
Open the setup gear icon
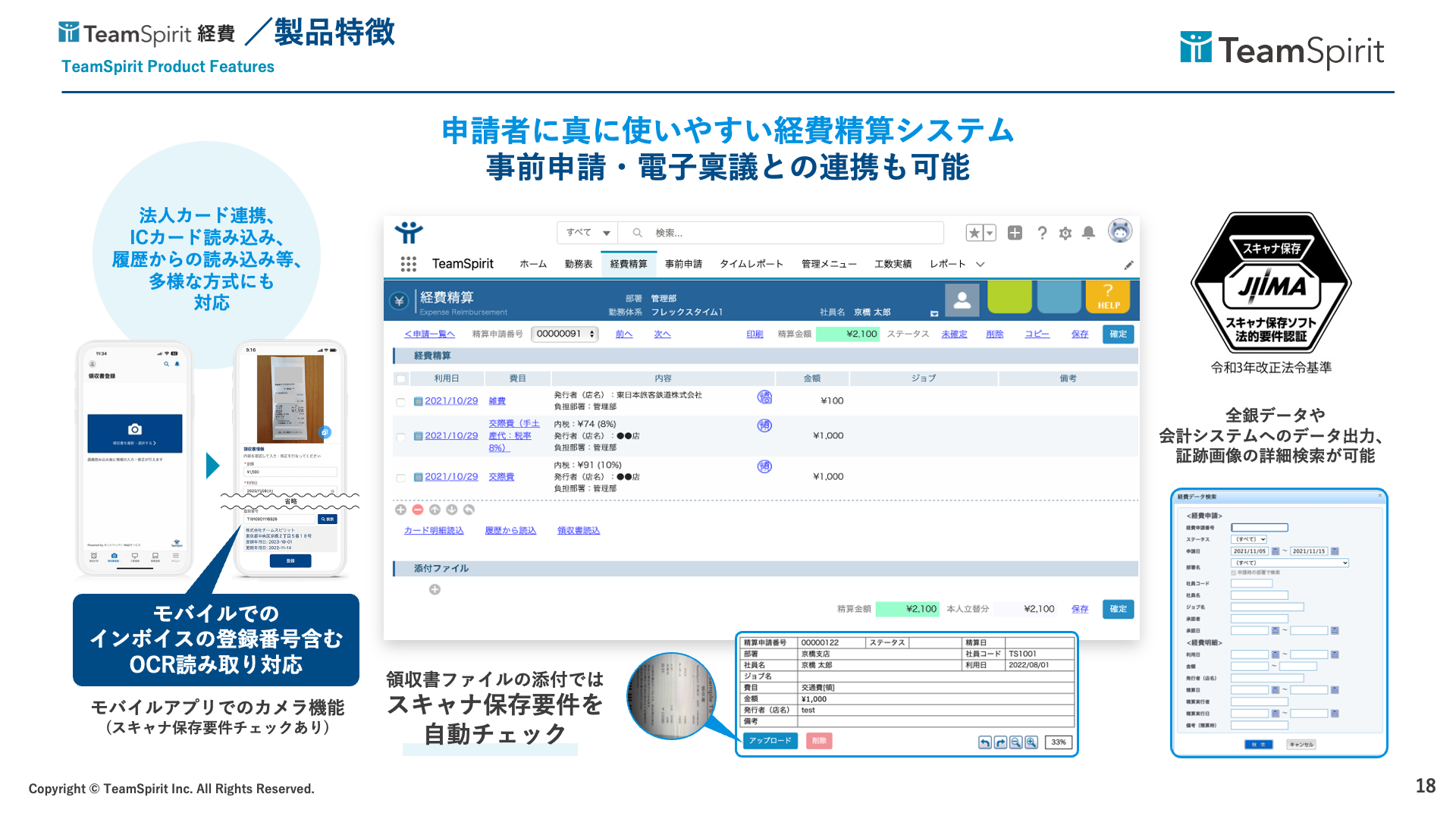[1065, 234]
